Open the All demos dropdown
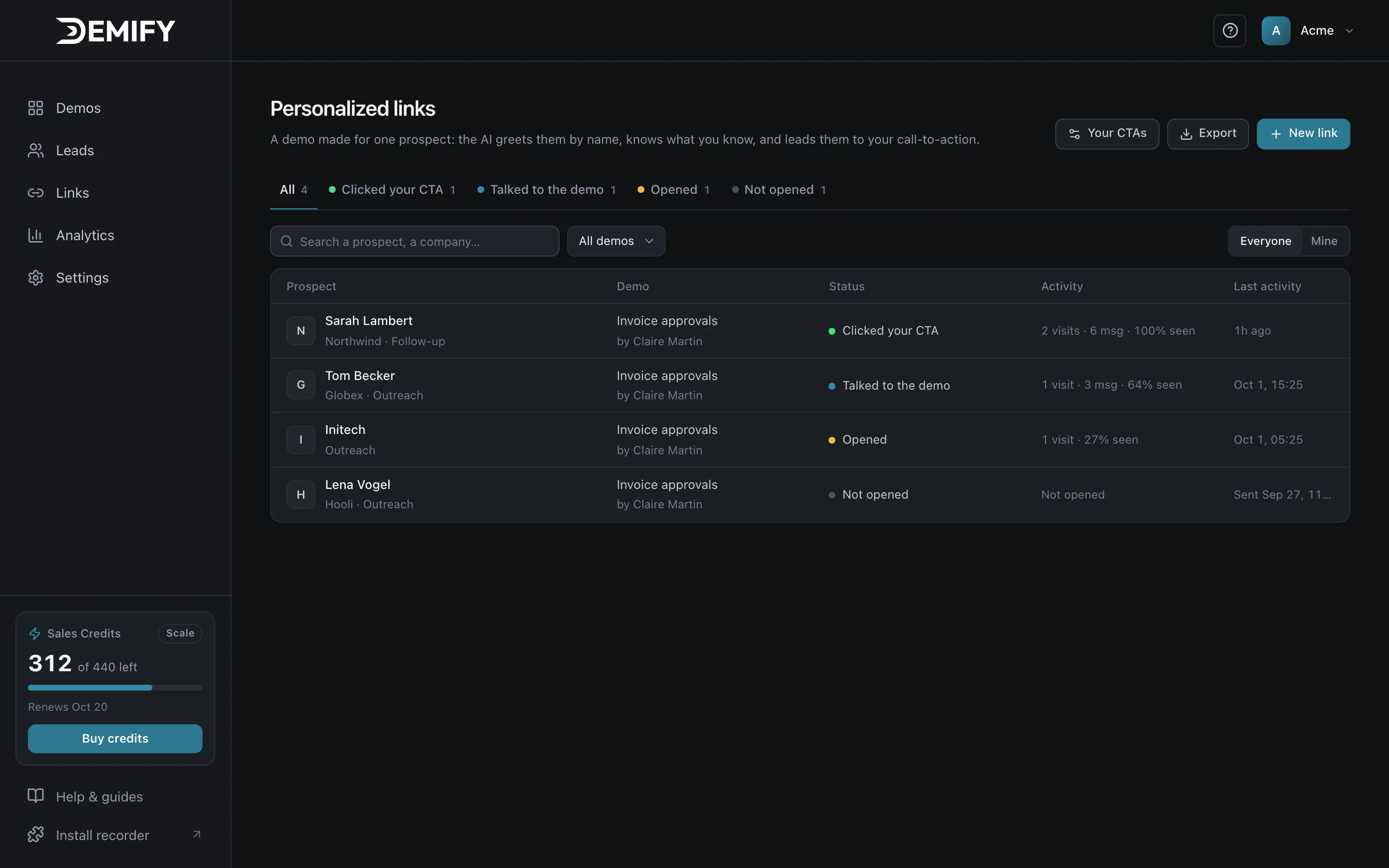Viewport: 1389px width, 868px height. pyautogui.click(x=616, y=241)
